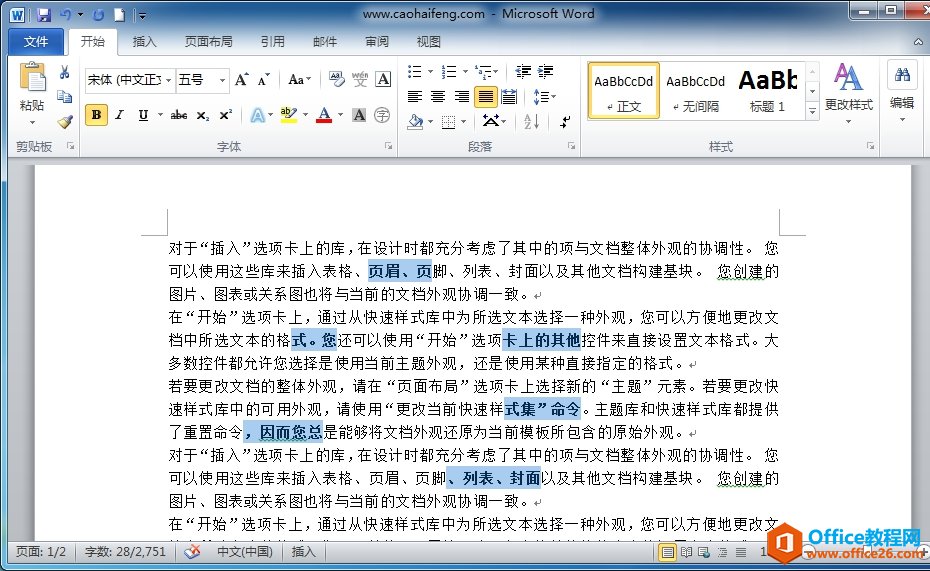Increase font size with Grow Font
This screenshot has width=930, height=571.
click(x=241, y=79)
